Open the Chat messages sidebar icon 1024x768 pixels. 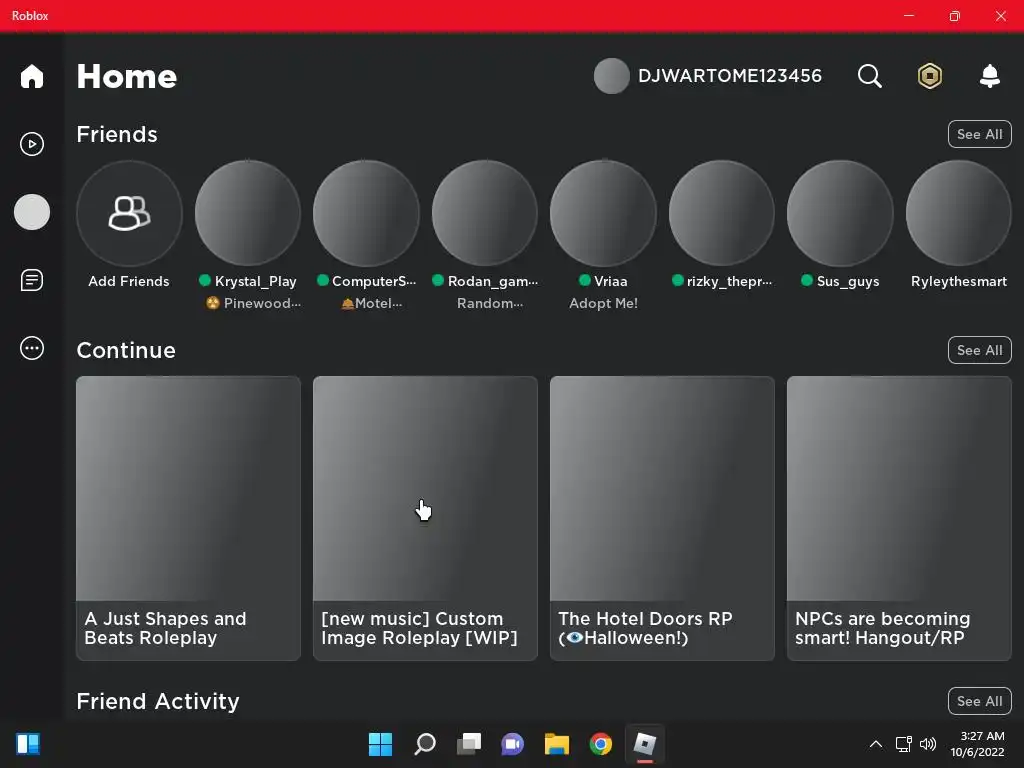click(31, 280)
